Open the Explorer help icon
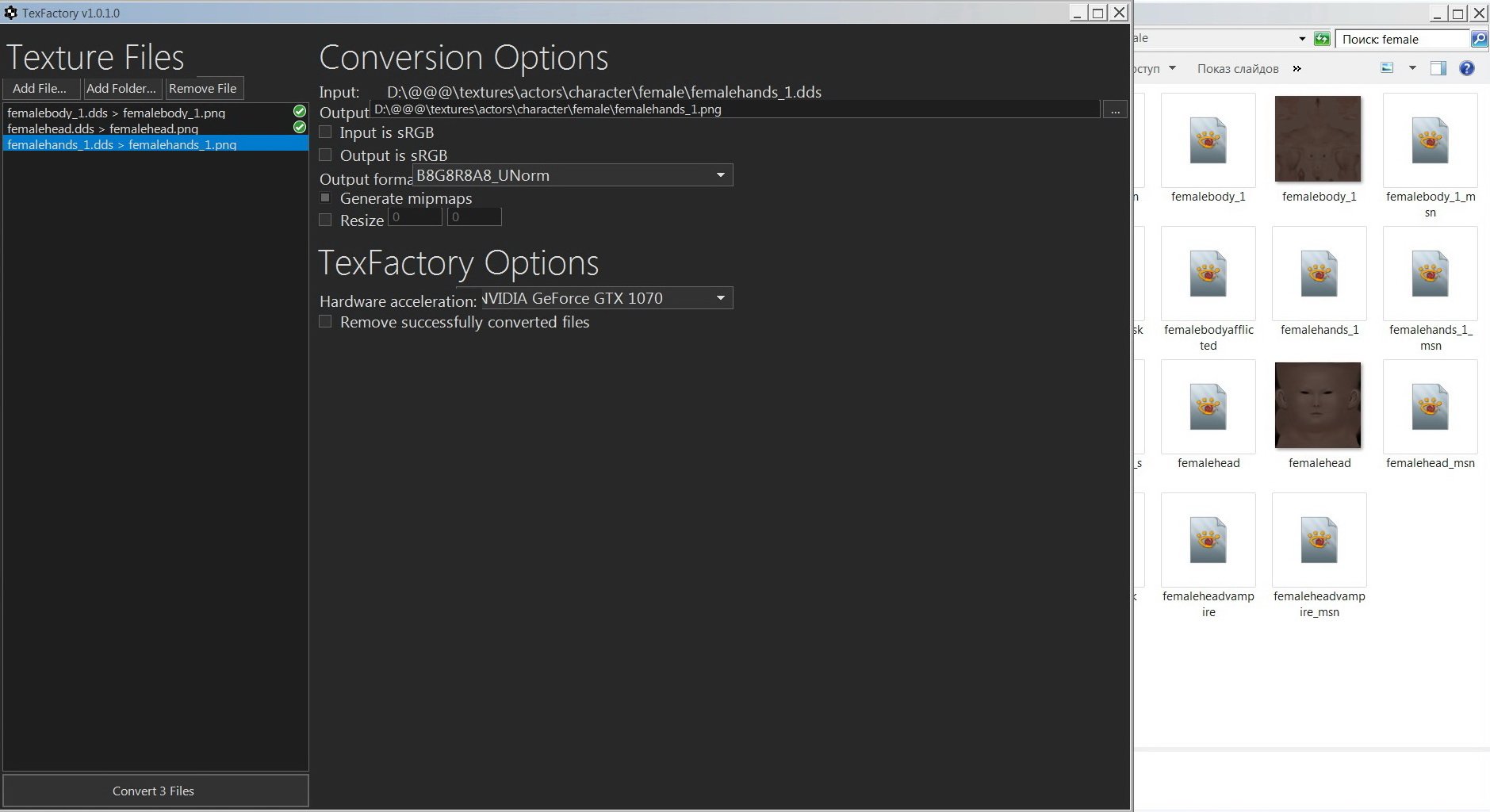Image resolution: width=1490 pixels, height=812 pixels. coord(1467,68)
